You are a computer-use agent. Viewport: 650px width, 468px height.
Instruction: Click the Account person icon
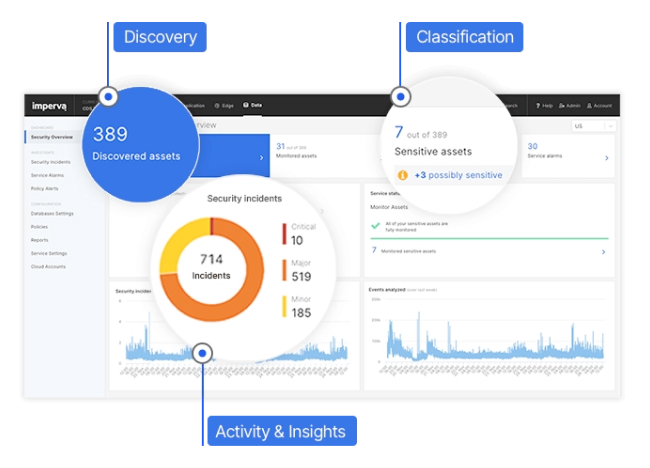pyautogui.click(x=589, y=106)
